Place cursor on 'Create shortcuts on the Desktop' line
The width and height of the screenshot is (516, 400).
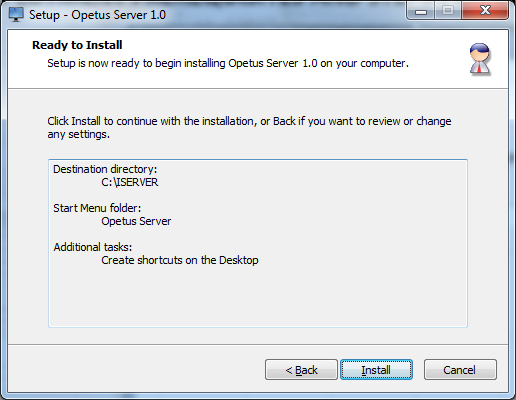180,260
